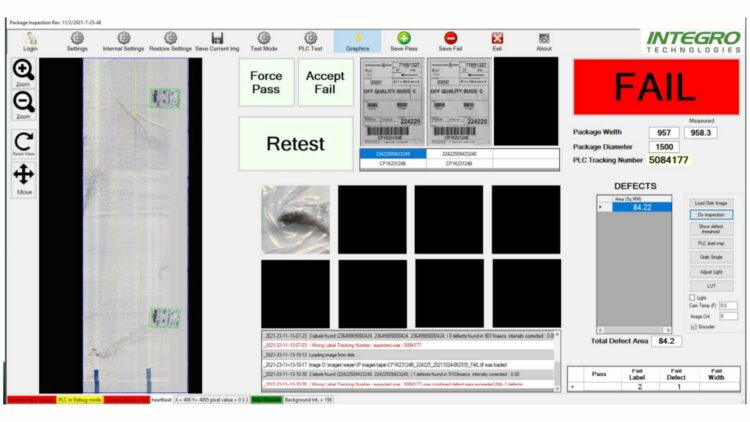Click the large Retest button
The height and width of the screenshot is (422, 750).
[x=296, y=144]
